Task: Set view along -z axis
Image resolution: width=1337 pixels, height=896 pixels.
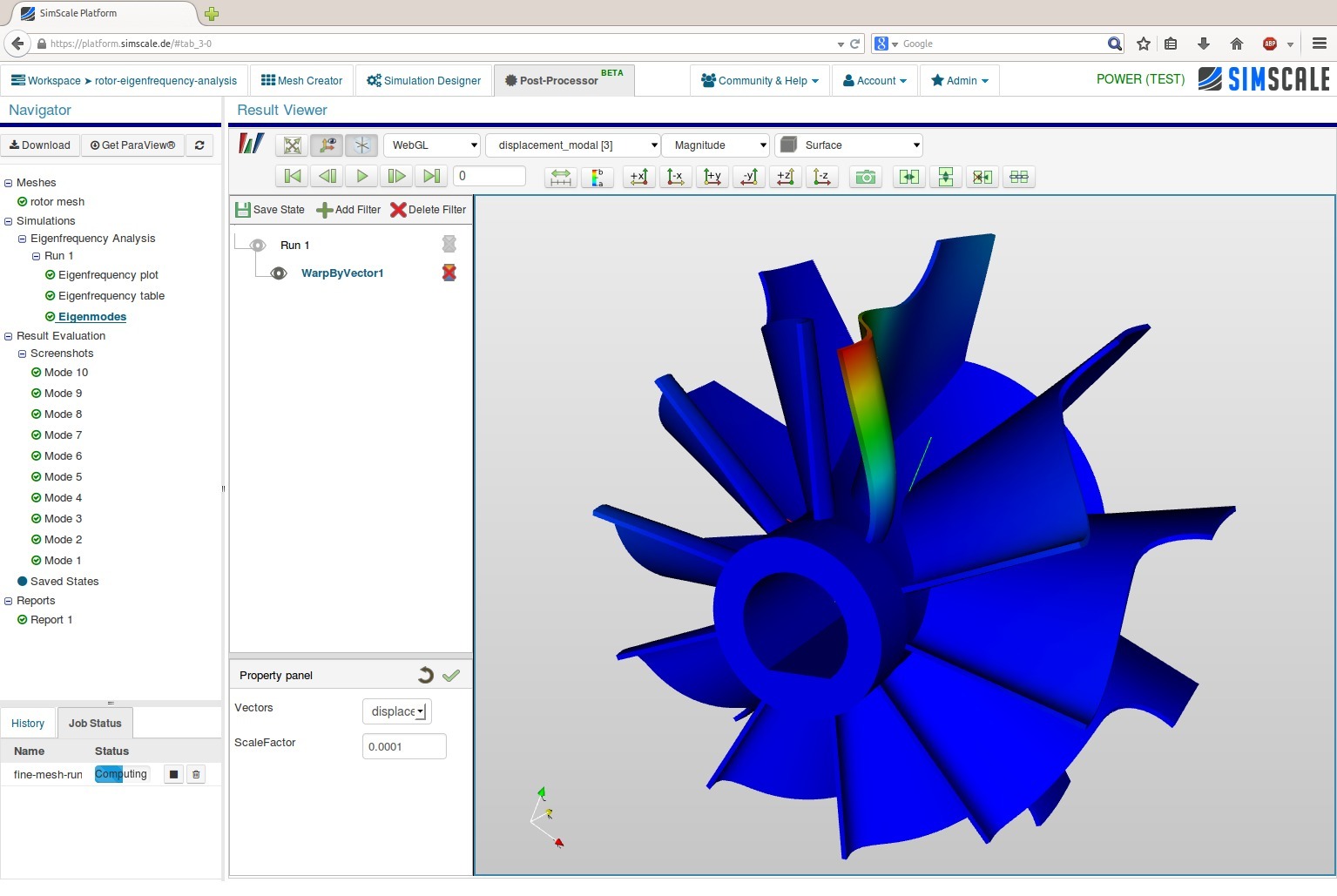Action: tap(821, 177)
